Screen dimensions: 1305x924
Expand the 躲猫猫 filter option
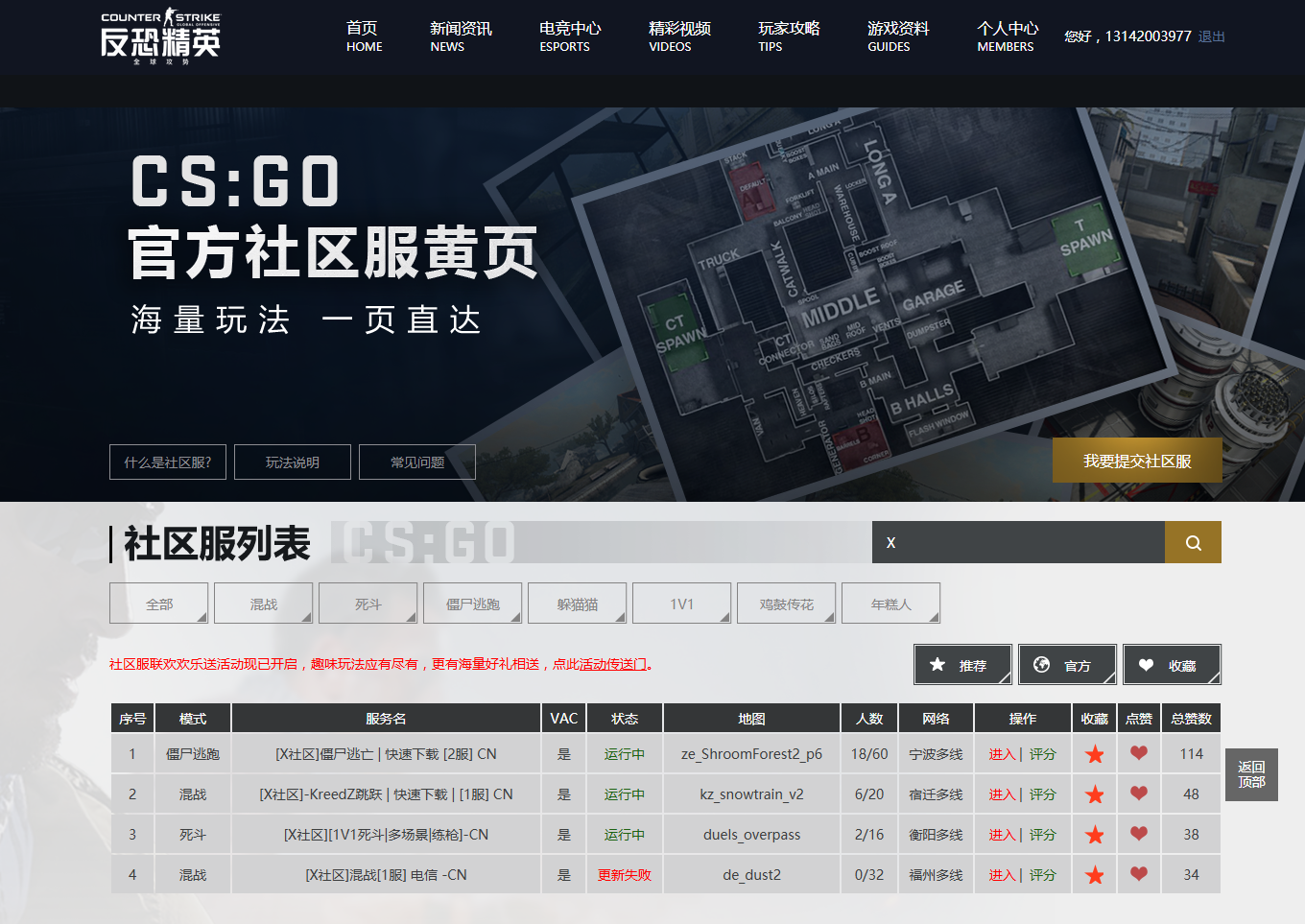[x=578, y=604]
